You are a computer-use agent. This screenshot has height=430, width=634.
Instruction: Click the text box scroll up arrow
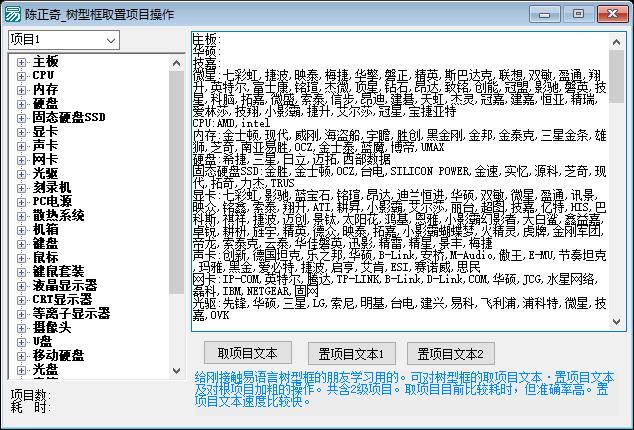(x=617, y=42)
